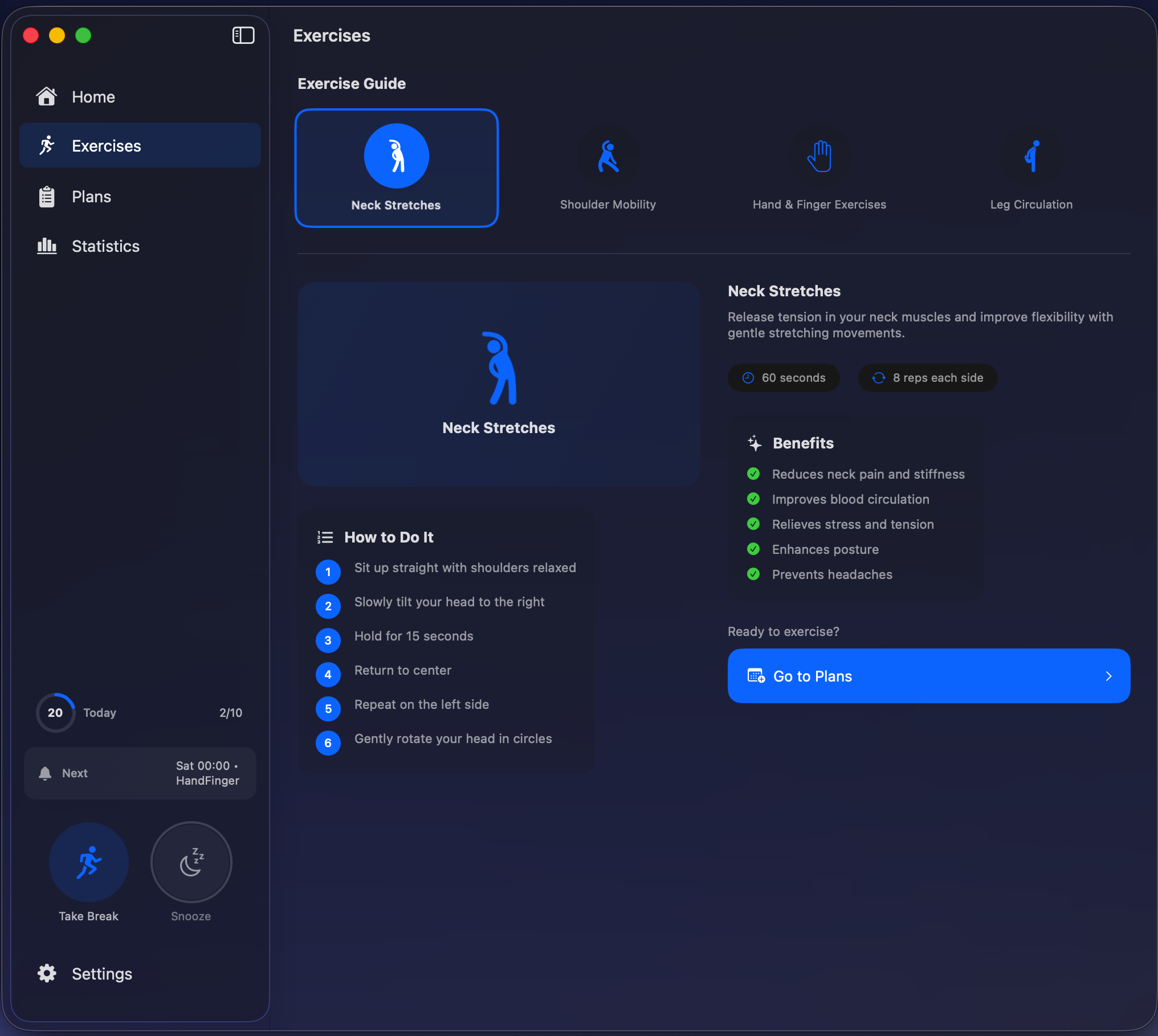
Task: Click the 8 reps each side badge
Action: pyautogui.click(x=928, y=378)
